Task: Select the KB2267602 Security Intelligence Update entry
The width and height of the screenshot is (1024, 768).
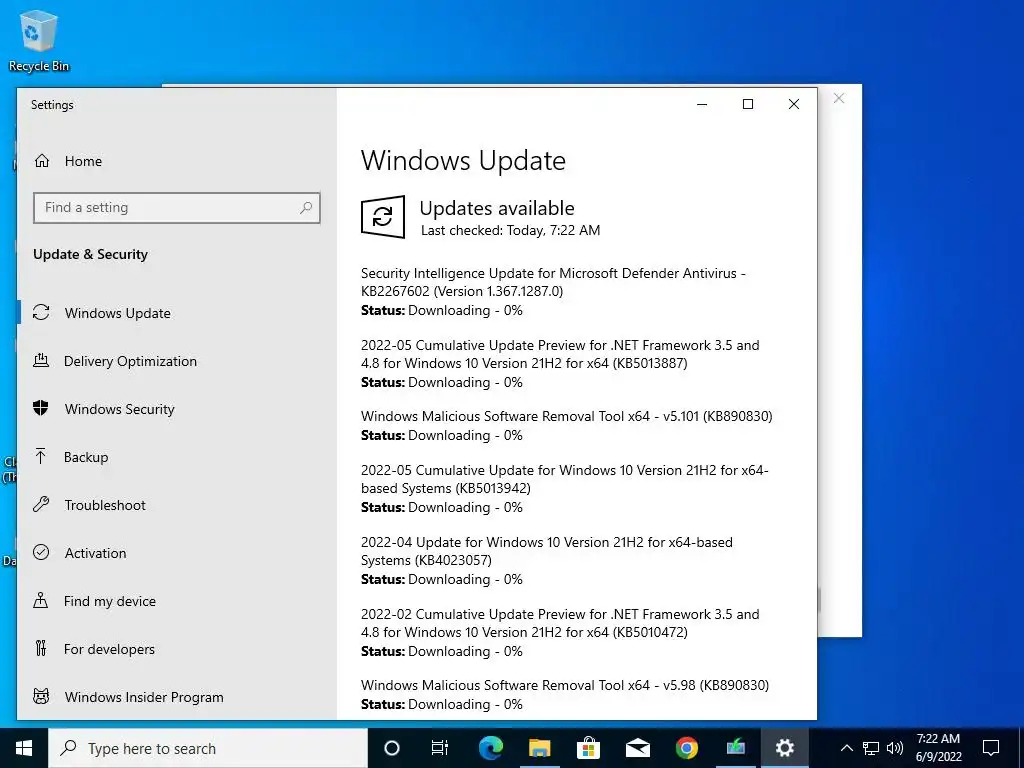Action: [554, 291]
